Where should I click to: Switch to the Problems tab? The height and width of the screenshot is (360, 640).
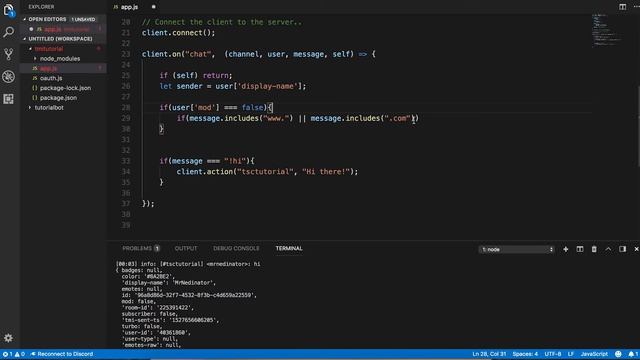tap(141, 249)
